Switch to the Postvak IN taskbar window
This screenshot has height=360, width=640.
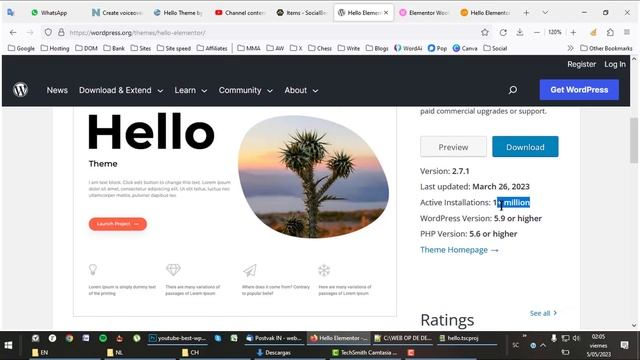pos(274,338)
